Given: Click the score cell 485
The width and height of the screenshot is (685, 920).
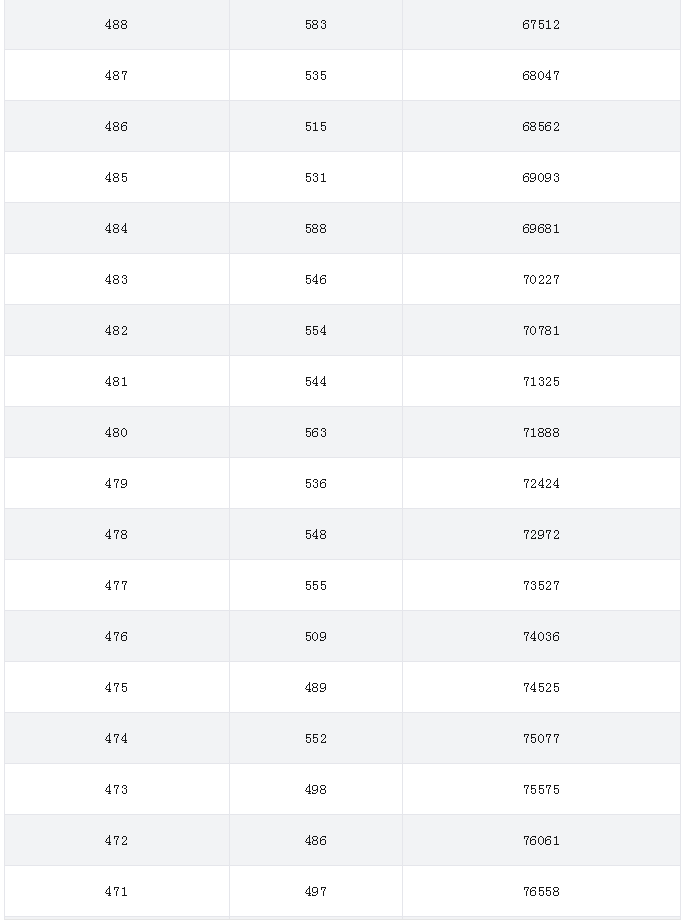Looking at the screenshot, I should coord(116,178).
